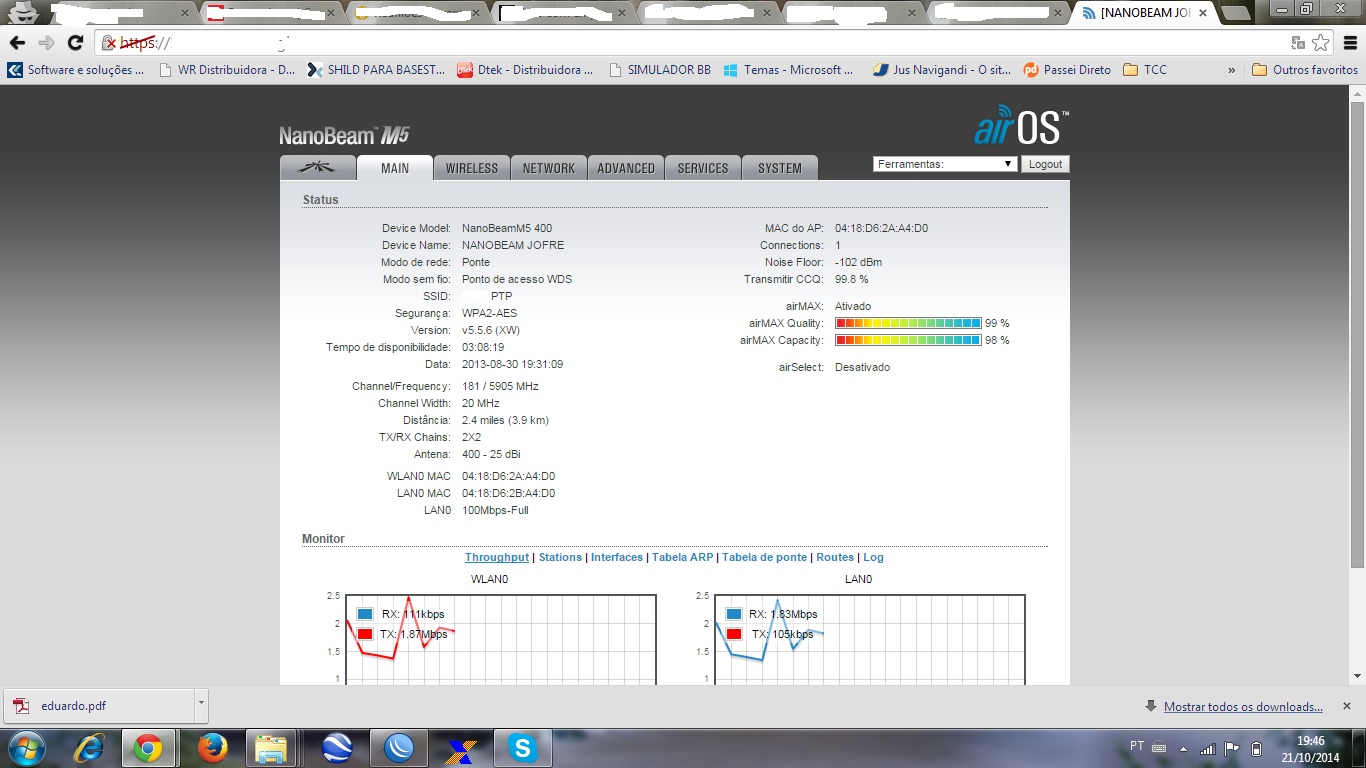The height and width of the screenshot is (768, 1366).
Task: Reload the page with the refresh icon
Action: pos(75,43)
